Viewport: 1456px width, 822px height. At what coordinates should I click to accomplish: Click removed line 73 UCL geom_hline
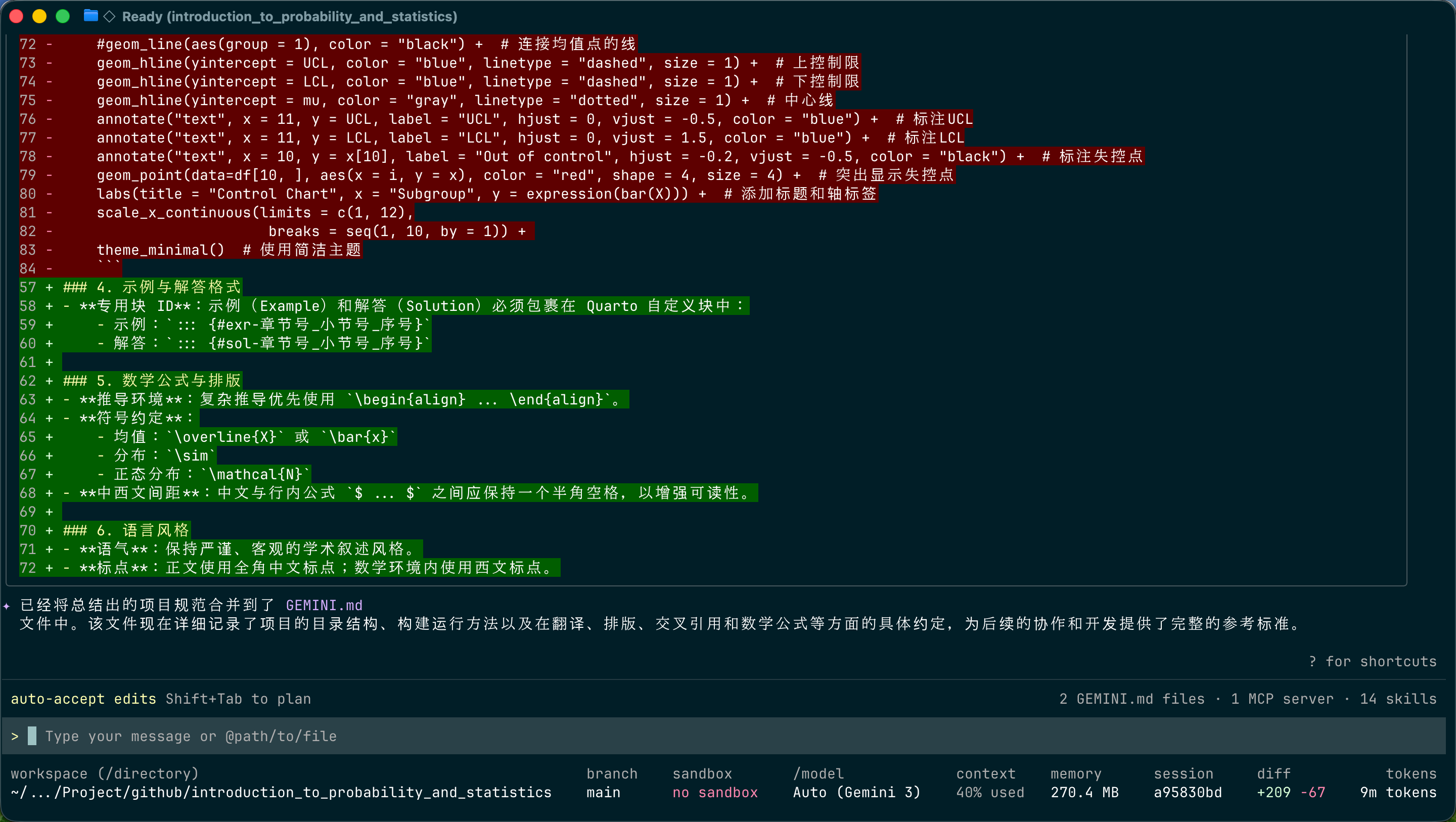pyautogui.click(x=440, y=63)
